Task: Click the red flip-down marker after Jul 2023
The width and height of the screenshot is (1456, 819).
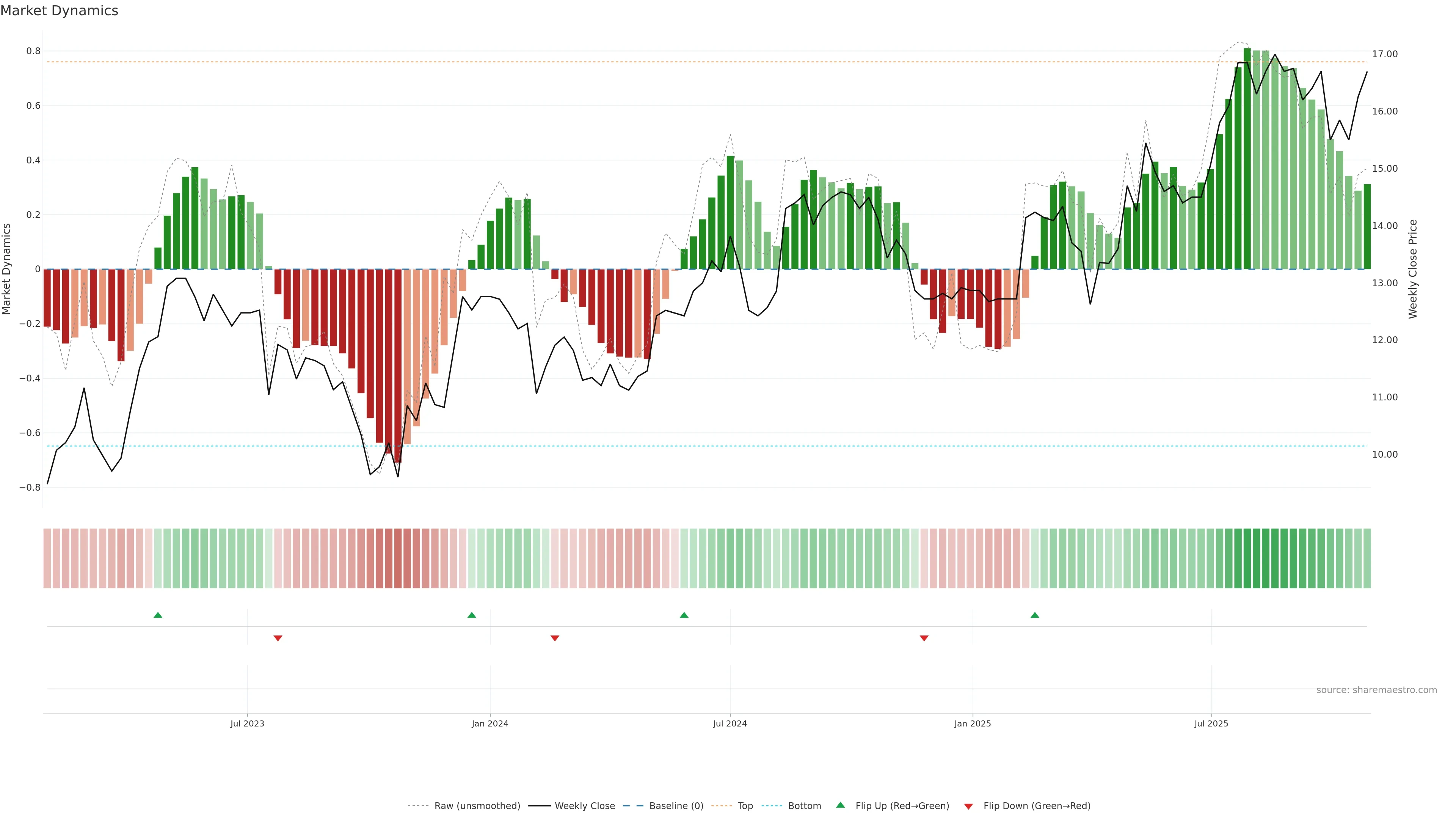Action: tap(278, 638)
